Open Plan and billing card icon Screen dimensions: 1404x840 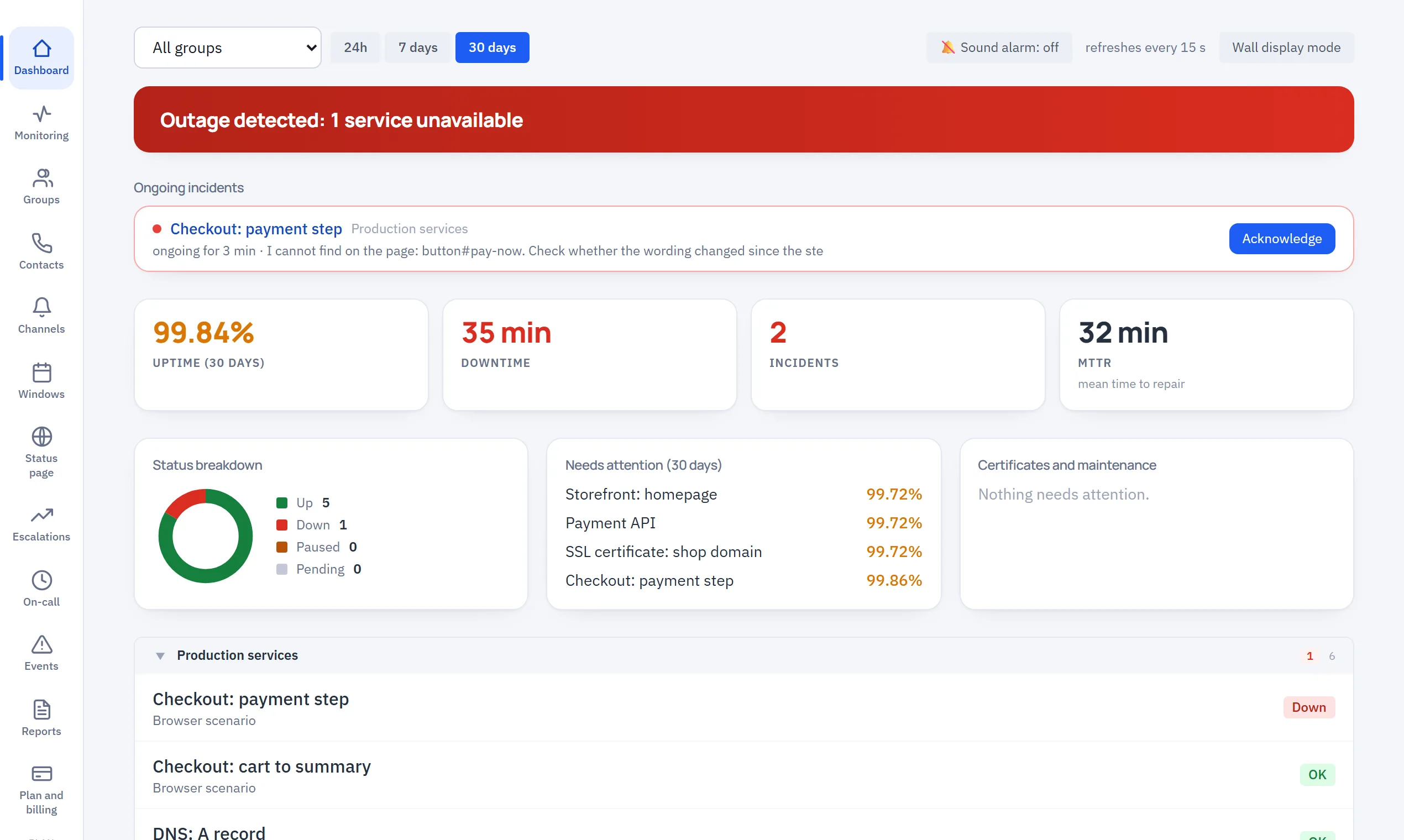(x=41, y=774)
